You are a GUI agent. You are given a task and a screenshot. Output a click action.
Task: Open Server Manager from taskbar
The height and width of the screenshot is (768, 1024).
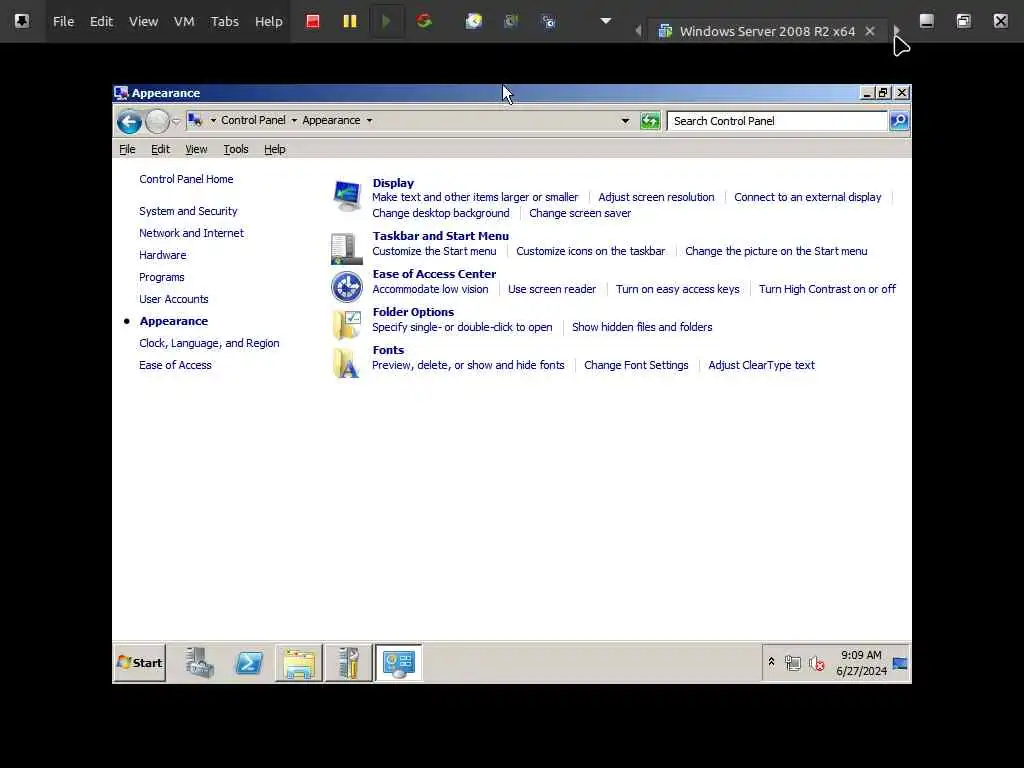pos(199,663)
